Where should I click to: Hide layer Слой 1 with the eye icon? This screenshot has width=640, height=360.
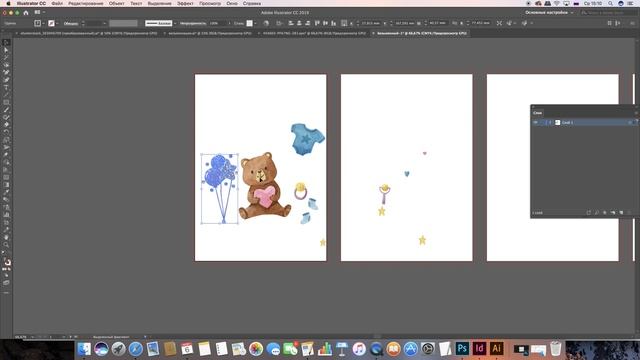pyautogui.click(x=535, y=122)
